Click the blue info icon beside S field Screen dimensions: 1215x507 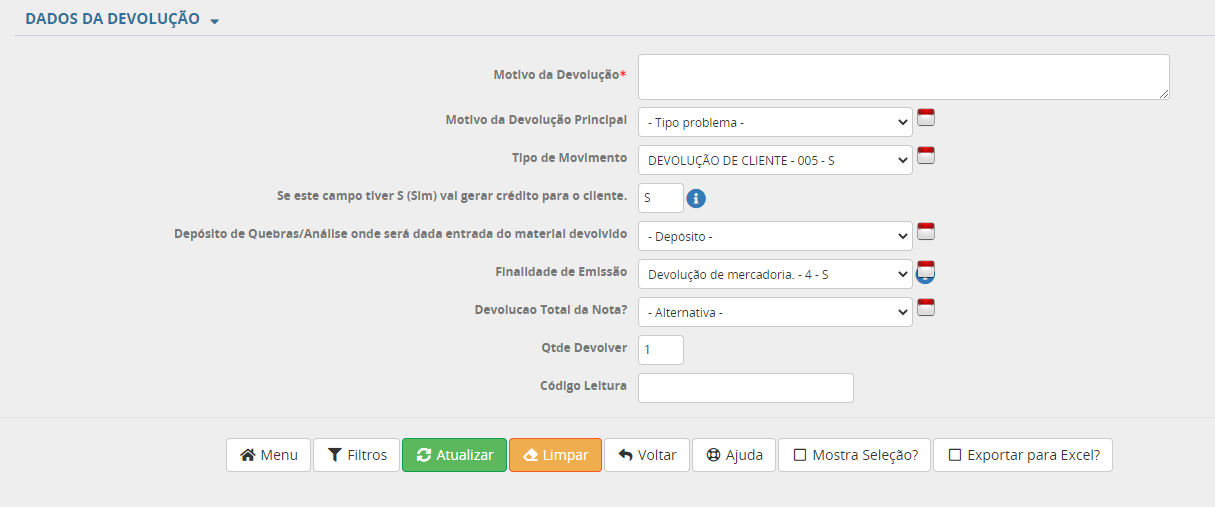(697, 198)
